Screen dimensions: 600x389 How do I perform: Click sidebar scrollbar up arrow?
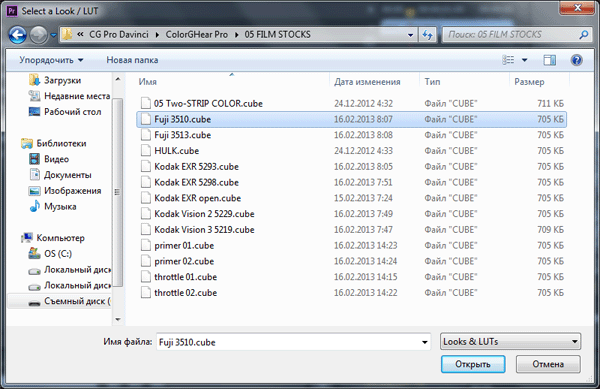point(118,79)
